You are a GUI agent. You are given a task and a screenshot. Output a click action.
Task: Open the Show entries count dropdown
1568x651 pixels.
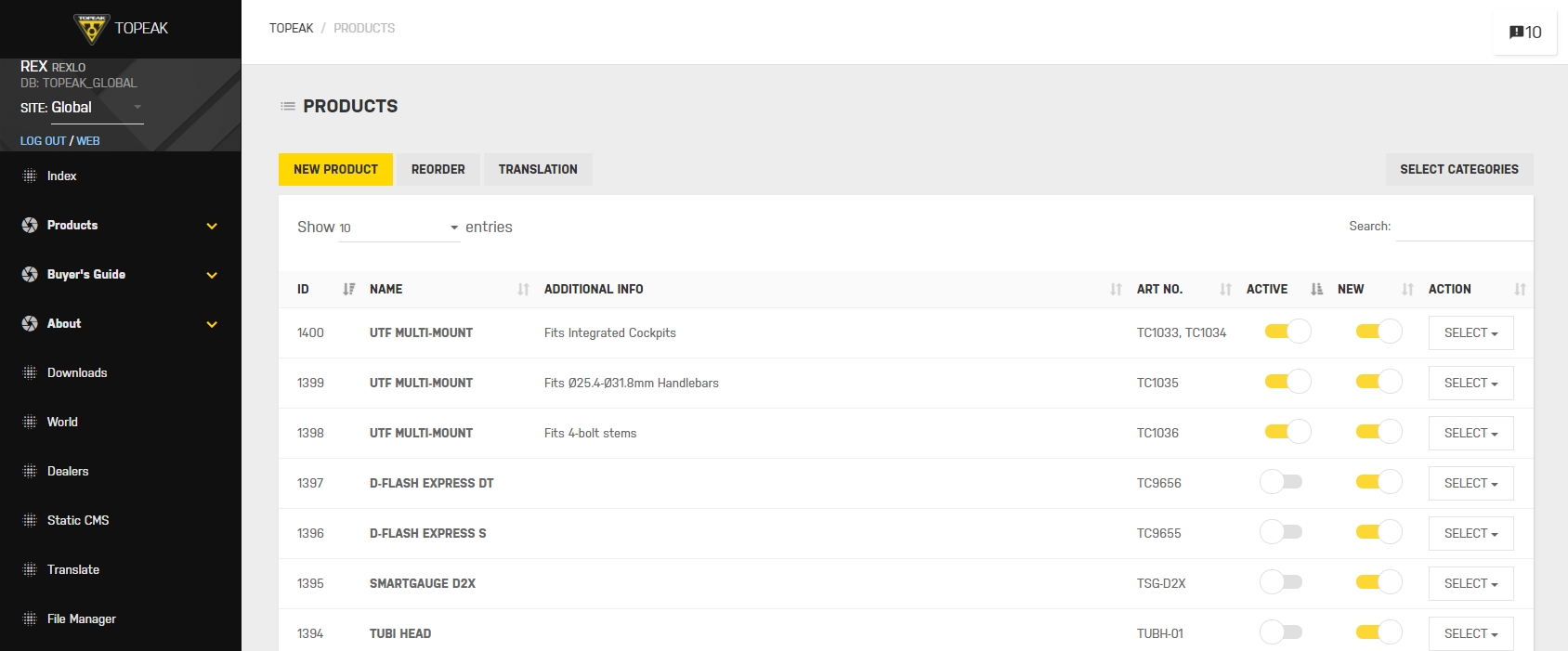[x=399, y=228]
